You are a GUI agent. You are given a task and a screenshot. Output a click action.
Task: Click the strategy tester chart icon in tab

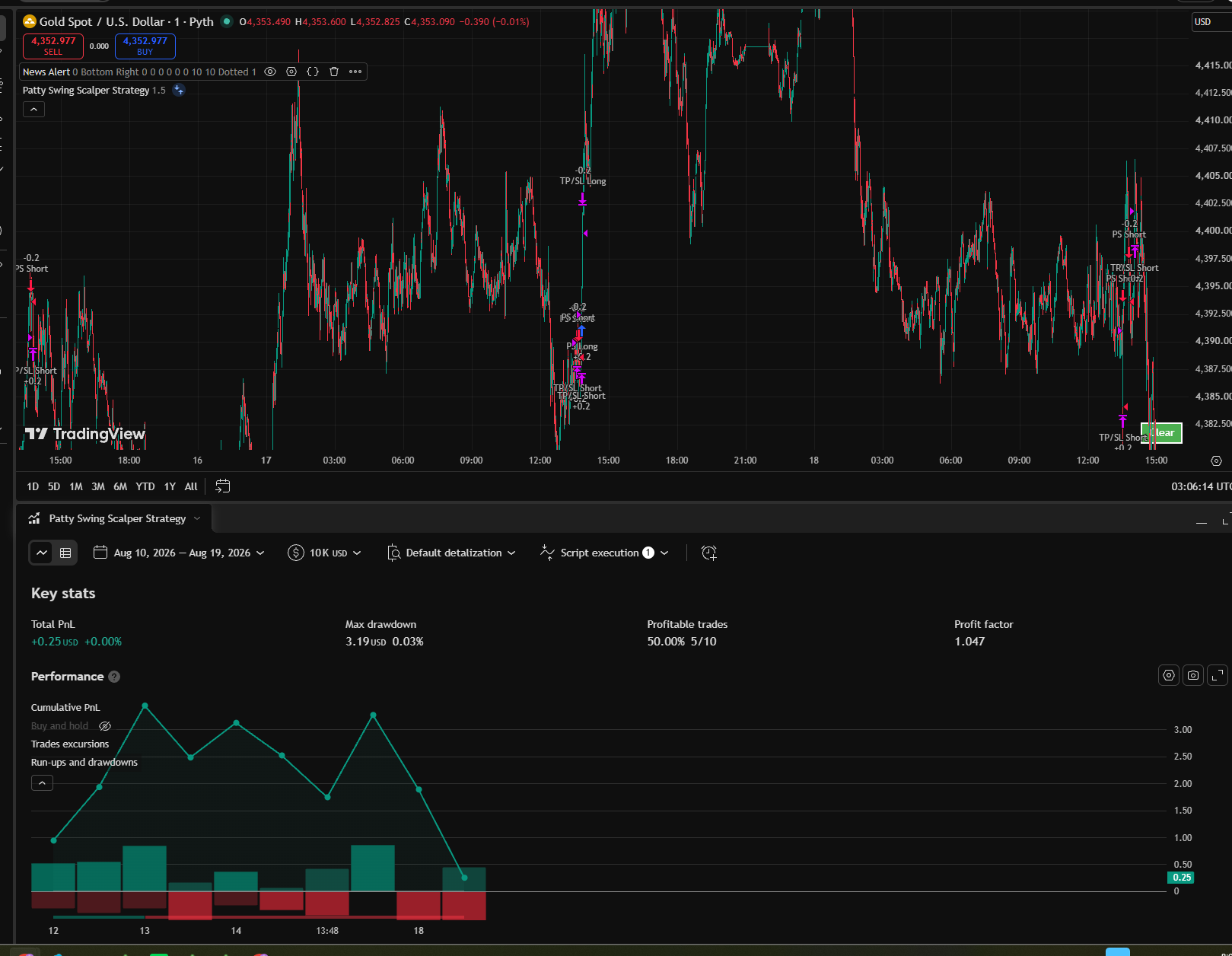[34, 518]
